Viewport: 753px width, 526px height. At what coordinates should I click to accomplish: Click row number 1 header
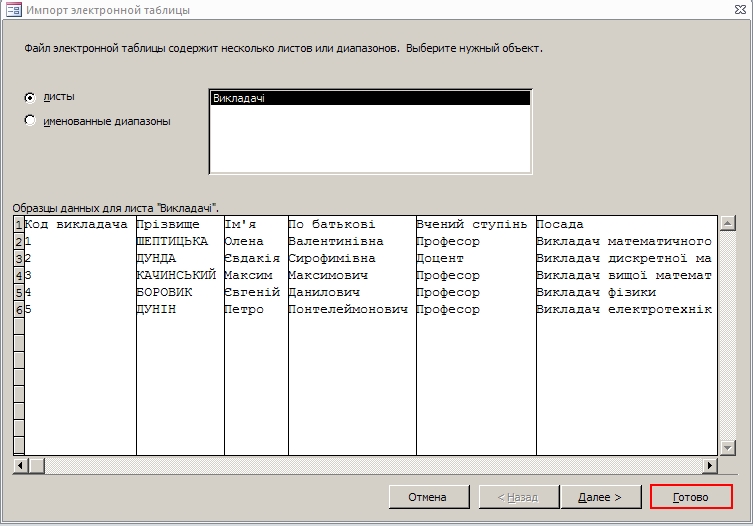click(x=19, y=224)
